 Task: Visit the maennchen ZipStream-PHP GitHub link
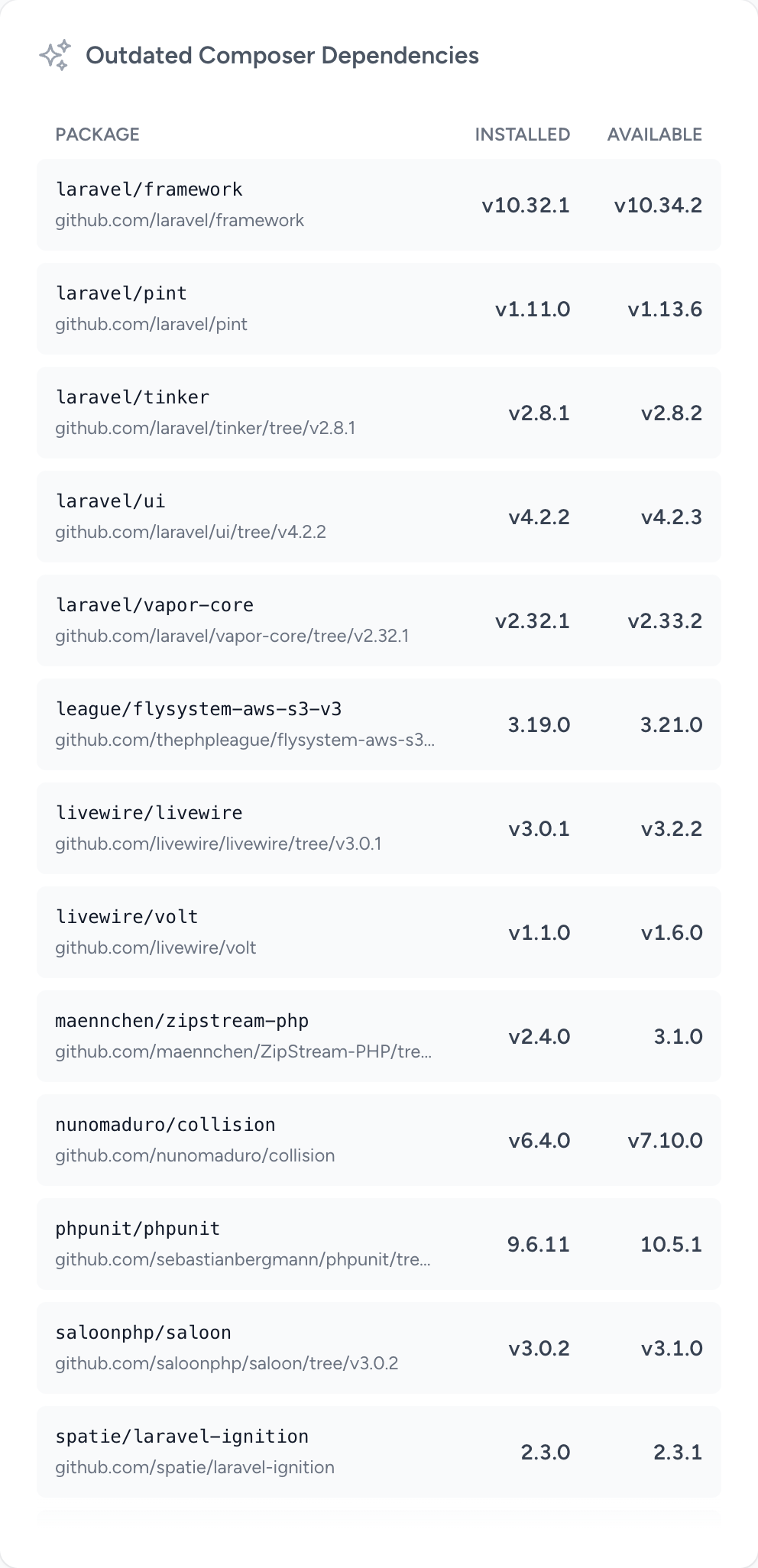pos(243,1051)
